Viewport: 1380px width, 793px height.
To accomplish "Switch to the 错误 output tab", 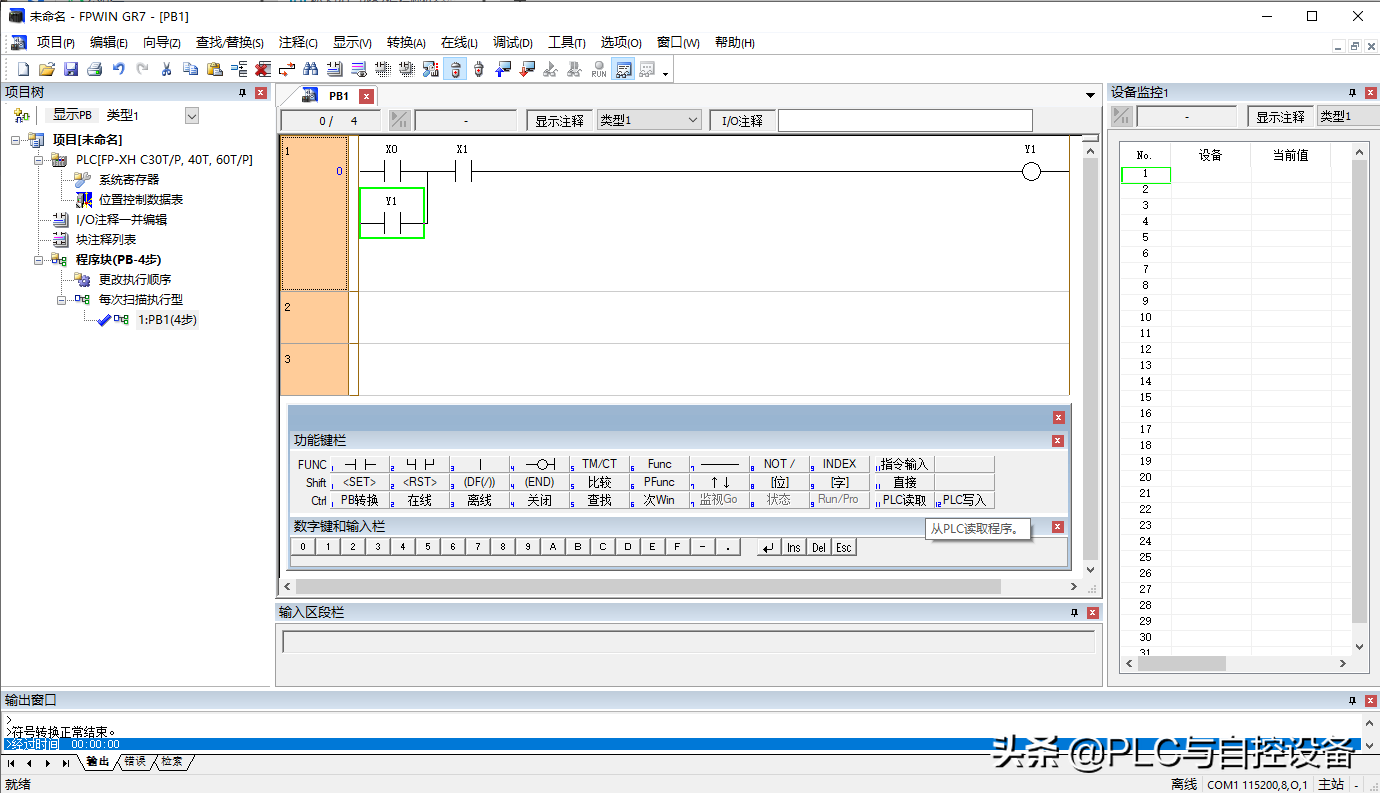I will tap(135, 762).
